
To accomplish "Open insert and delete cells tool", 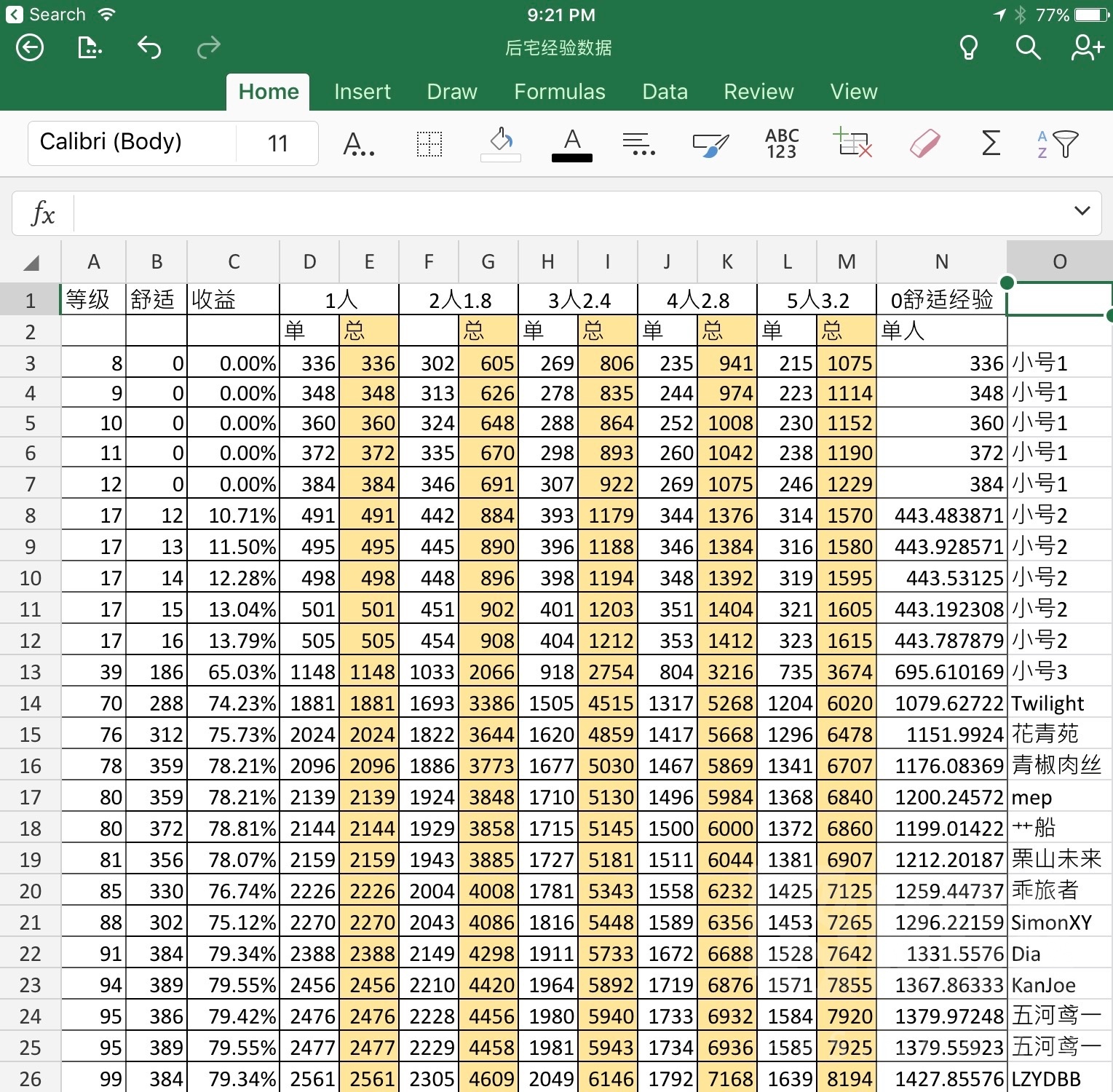I will [852, 143].
